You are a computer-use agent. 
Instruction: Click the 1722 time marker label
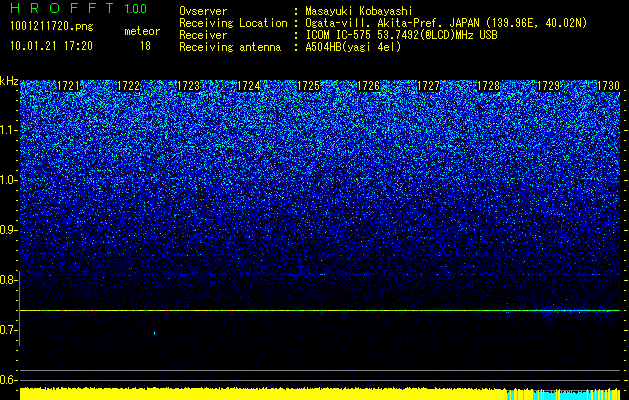coord(128,86)
